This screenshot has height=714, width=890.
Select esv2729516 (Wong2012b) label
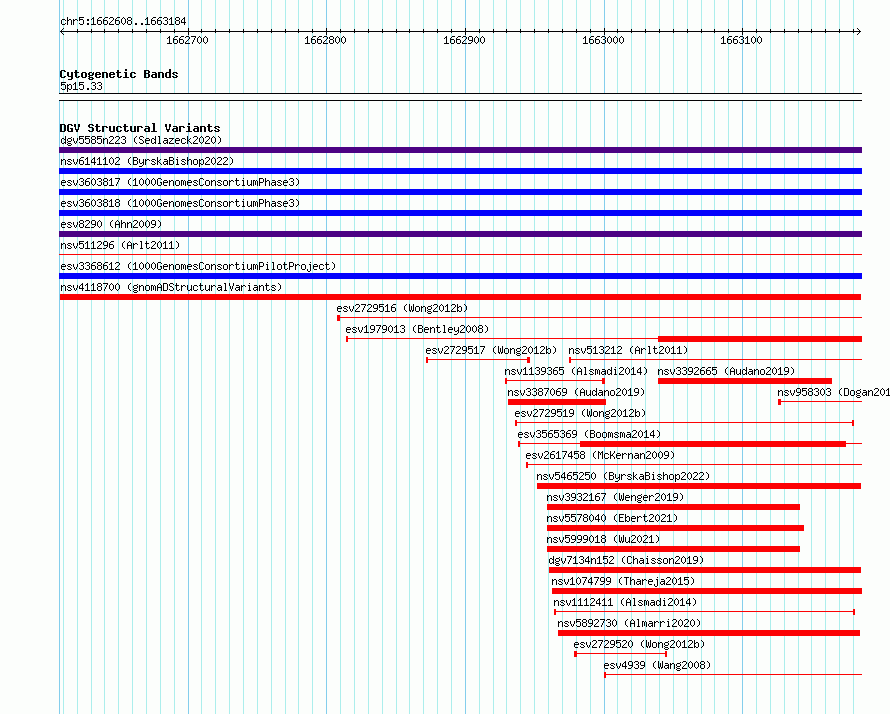tap(402, 308)
